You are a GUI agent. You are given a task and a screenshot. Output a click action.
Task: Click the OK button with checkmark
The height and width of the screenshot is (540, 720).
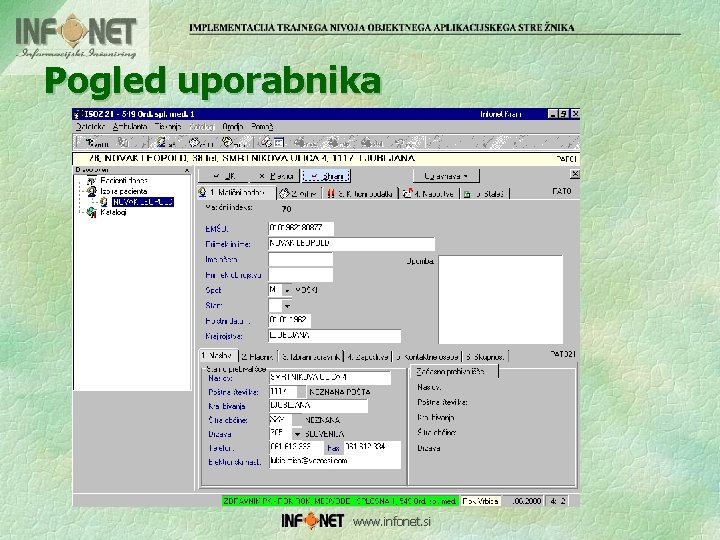pyautogui.click(x=224, y=176)
